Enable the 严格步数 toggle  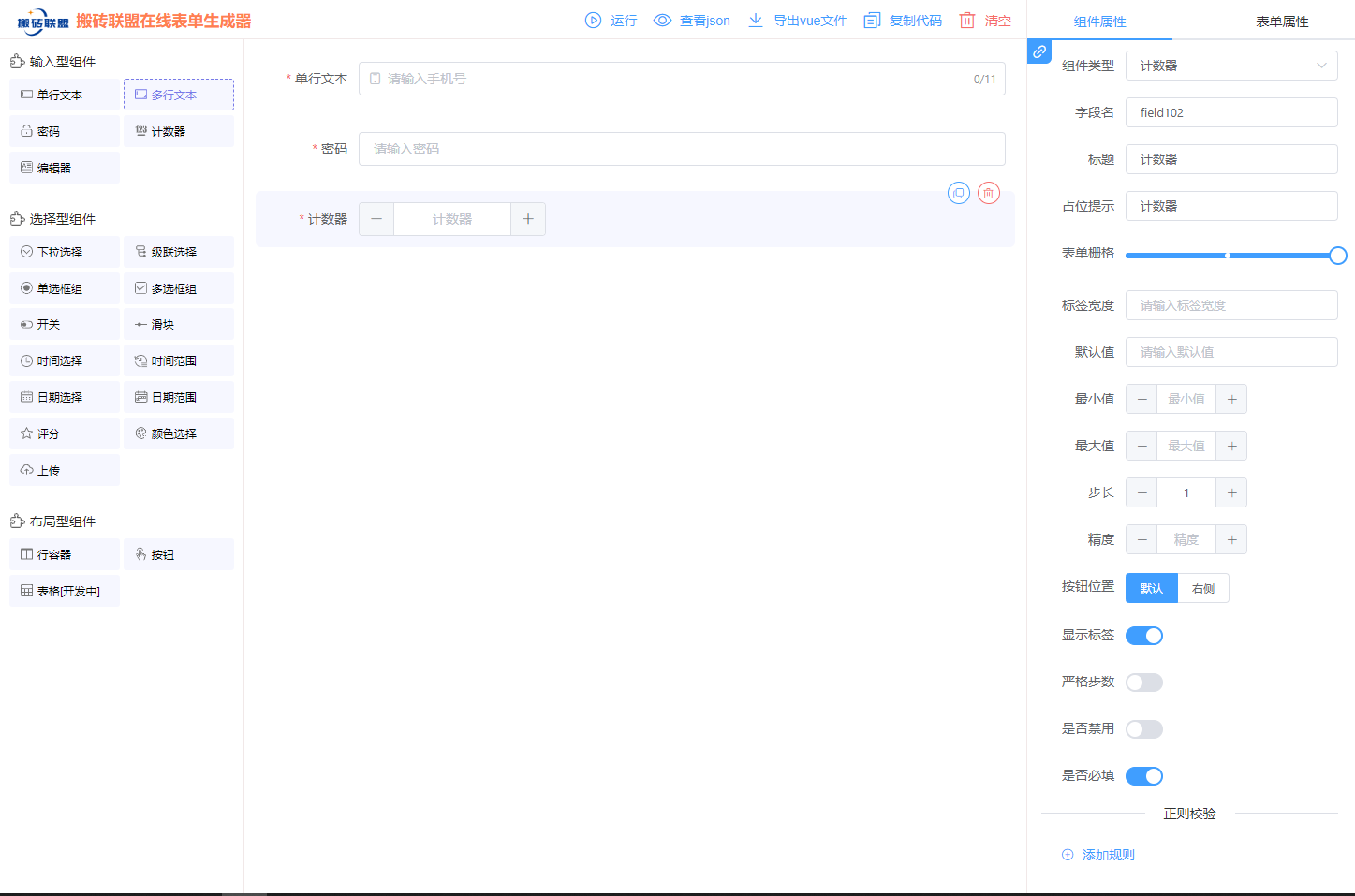click(x=1143, y=682)
